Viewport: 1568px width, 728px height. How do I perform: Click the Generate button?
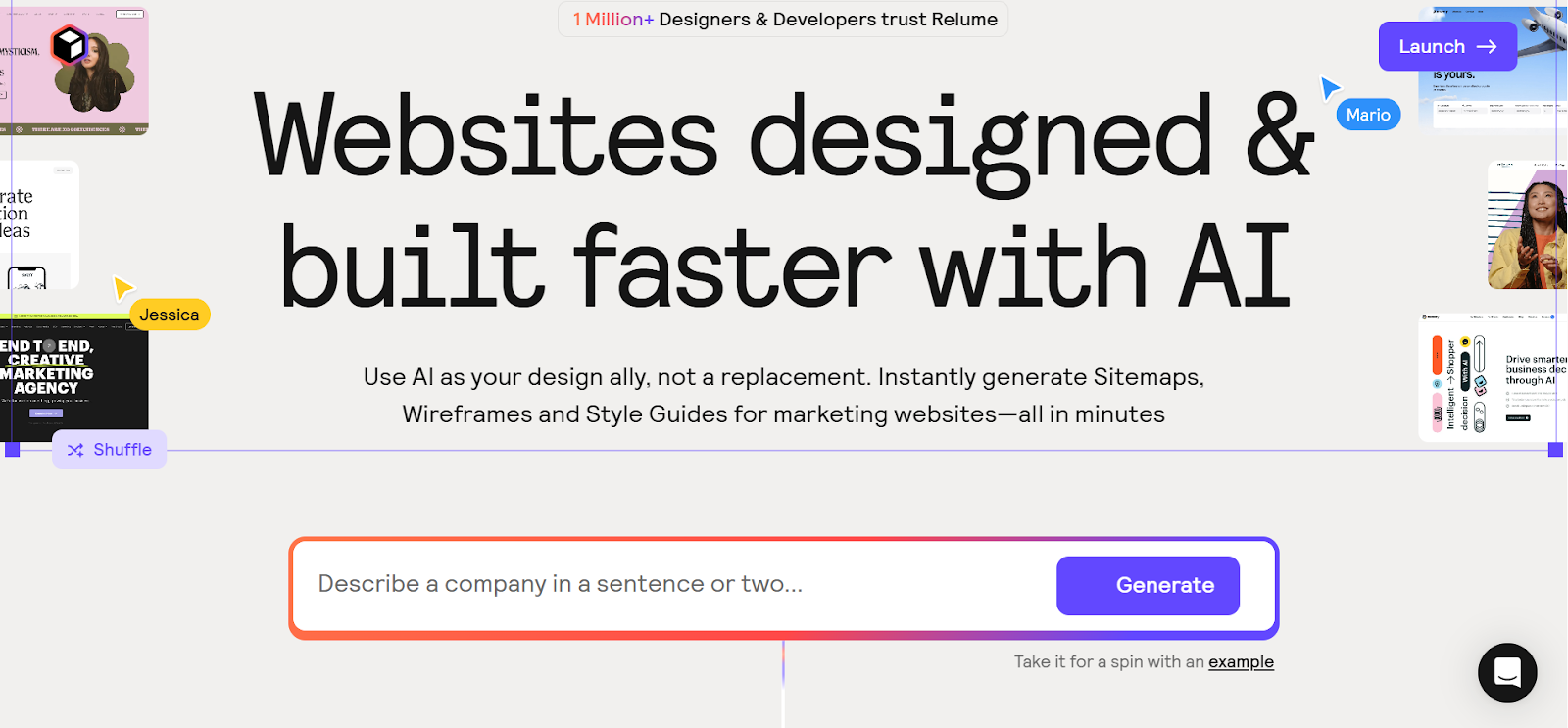pyautogui.click(x=1148, y=586)
